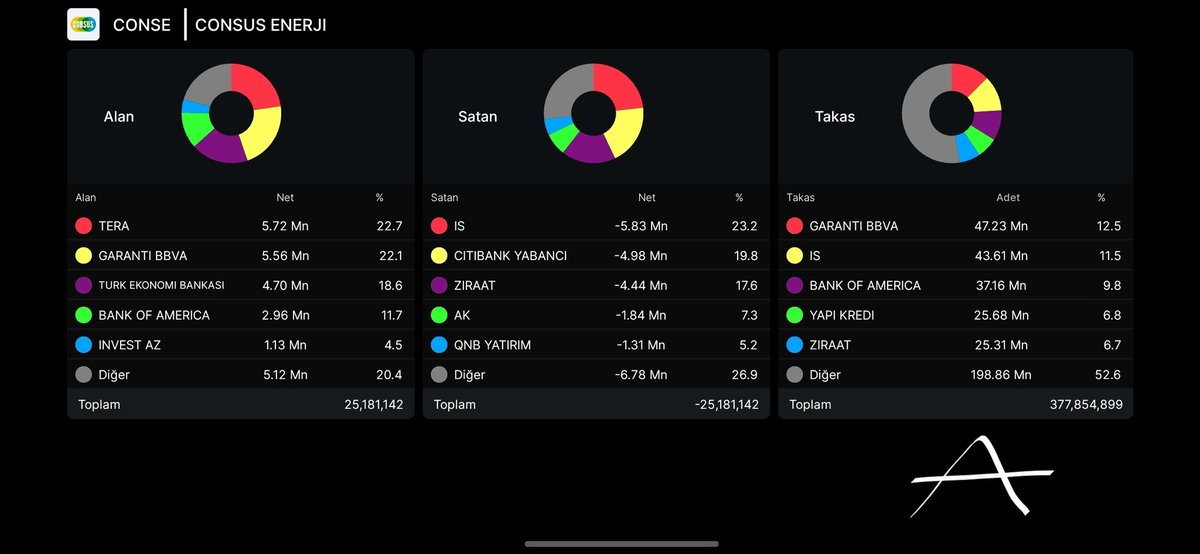
Task: Select the CITIBANK YABANCI seller name
Action: coord(510,255)
